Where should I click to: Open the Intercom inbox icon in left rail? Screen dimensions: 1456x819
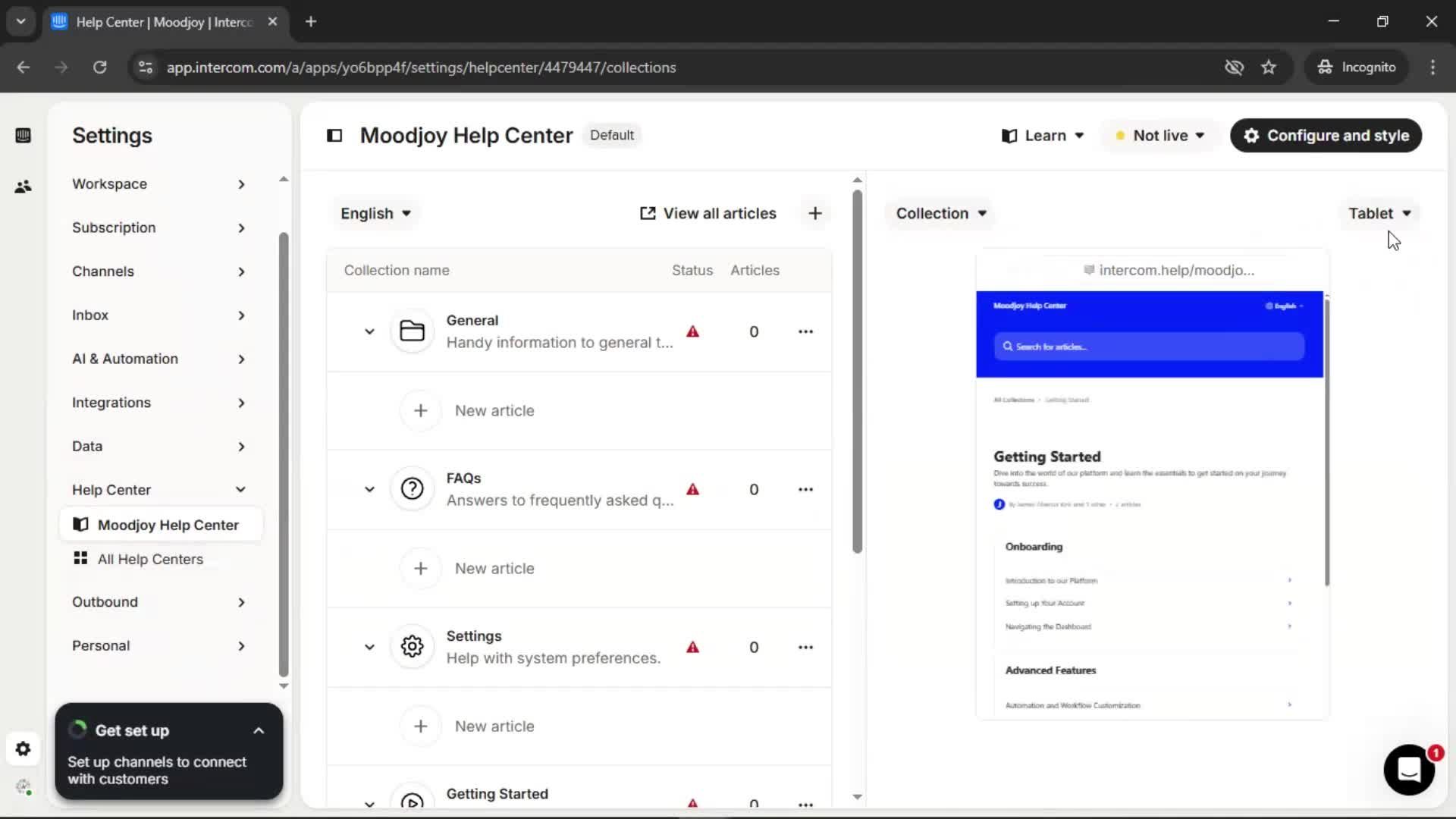pos(23,135)
